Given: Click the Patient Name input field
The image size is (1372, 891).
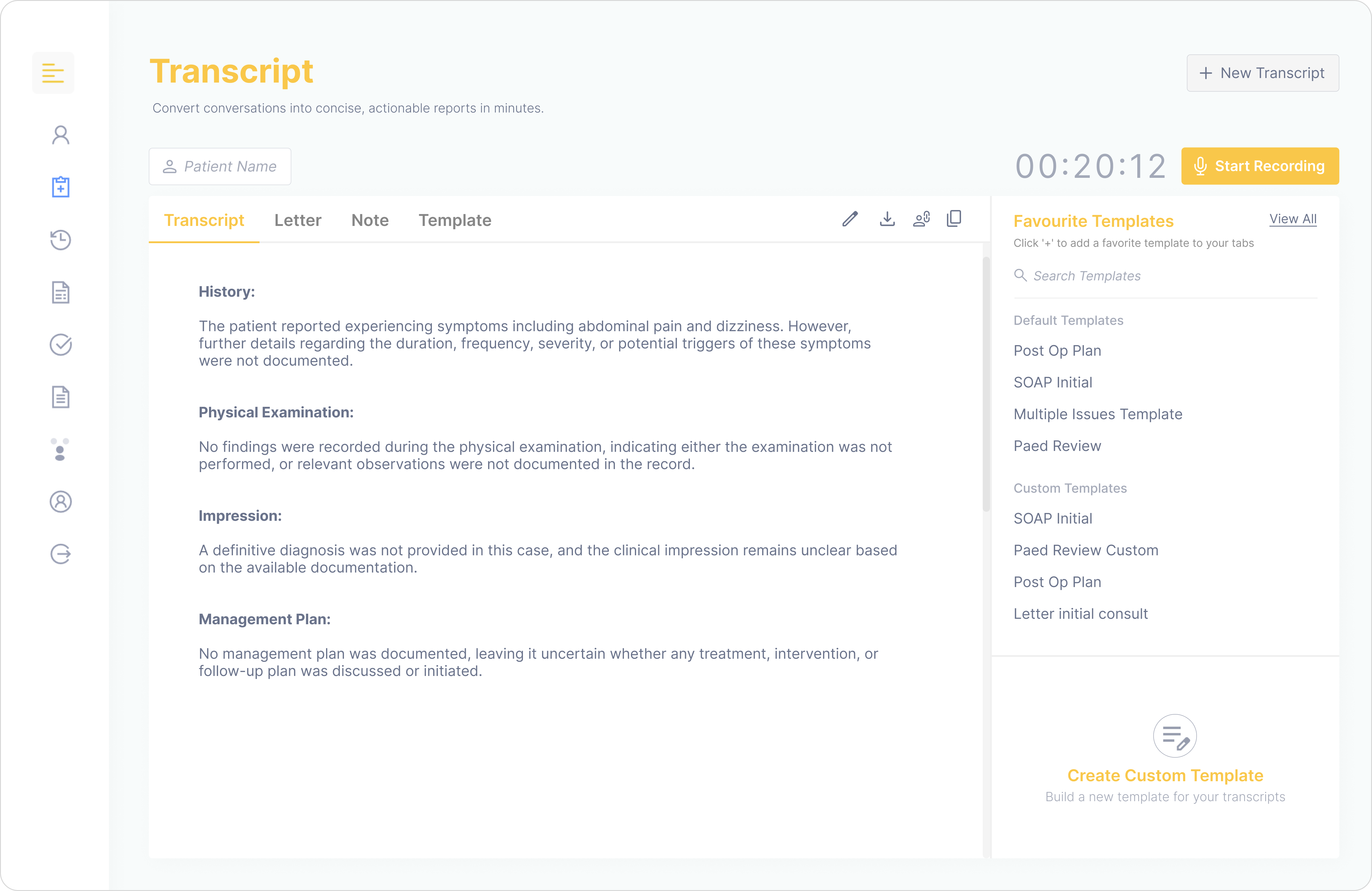Looking at the screenshot, I should pyautogui.click(x=220, y=167).
